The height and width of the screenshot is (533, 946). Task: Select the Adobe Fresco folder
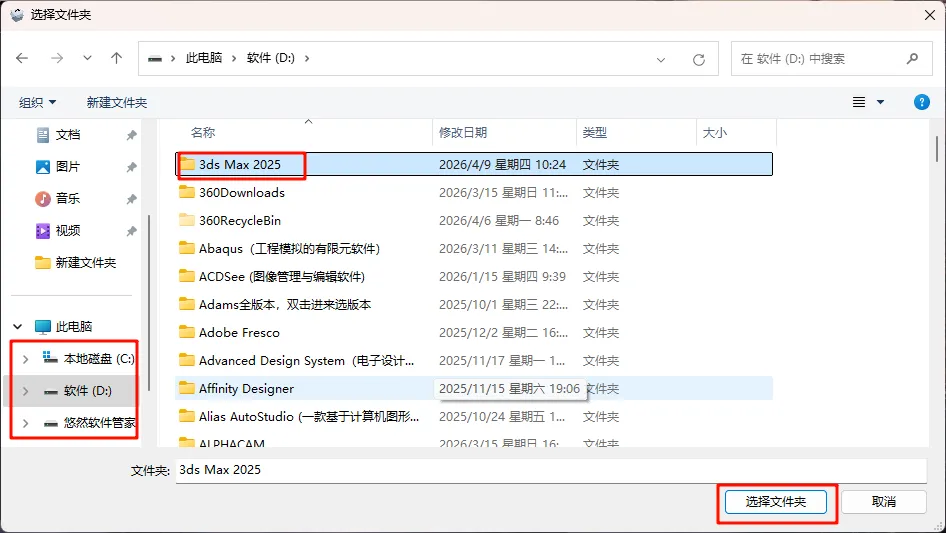tap(474, 333)
